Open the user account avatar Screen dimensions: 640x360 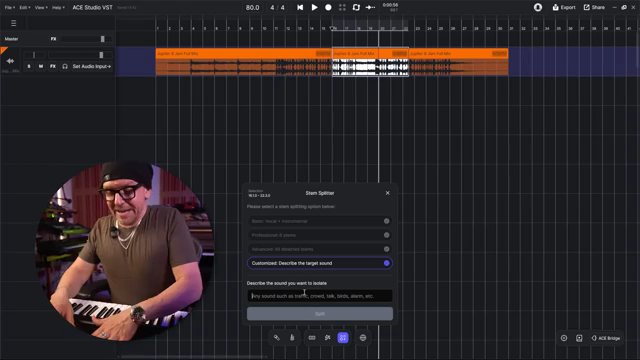538,7
